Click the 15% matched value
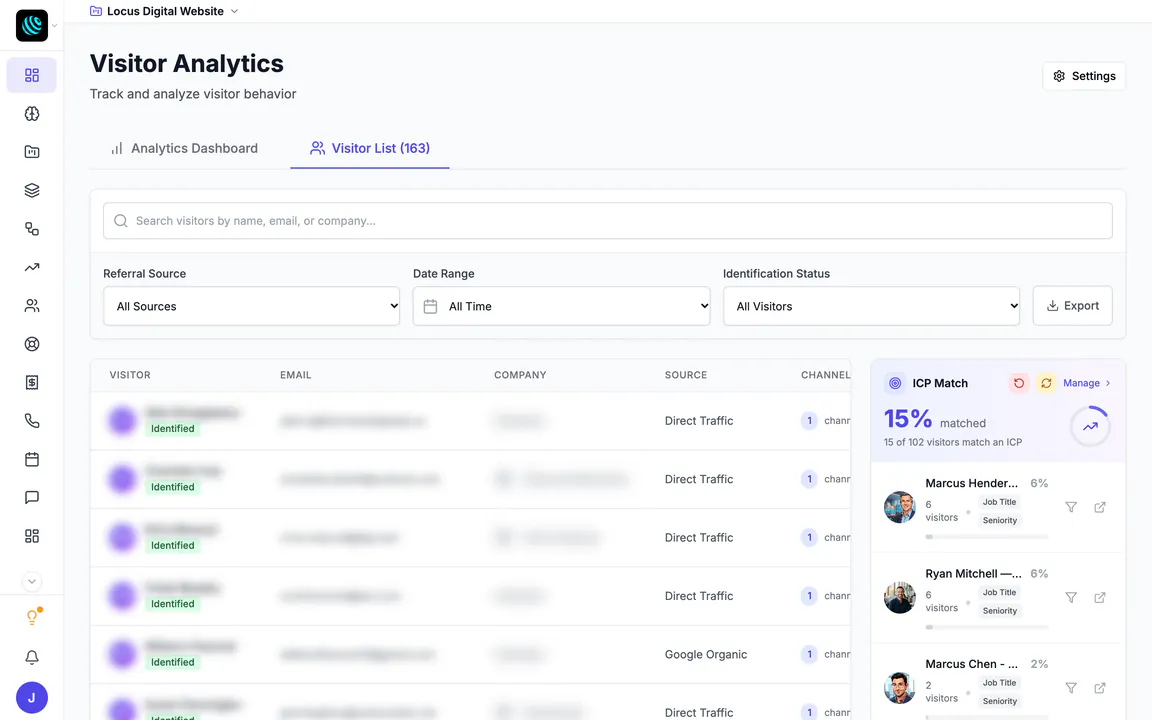Image resolution: width=1152 pixels, height=720 pixels. point(908,419)
